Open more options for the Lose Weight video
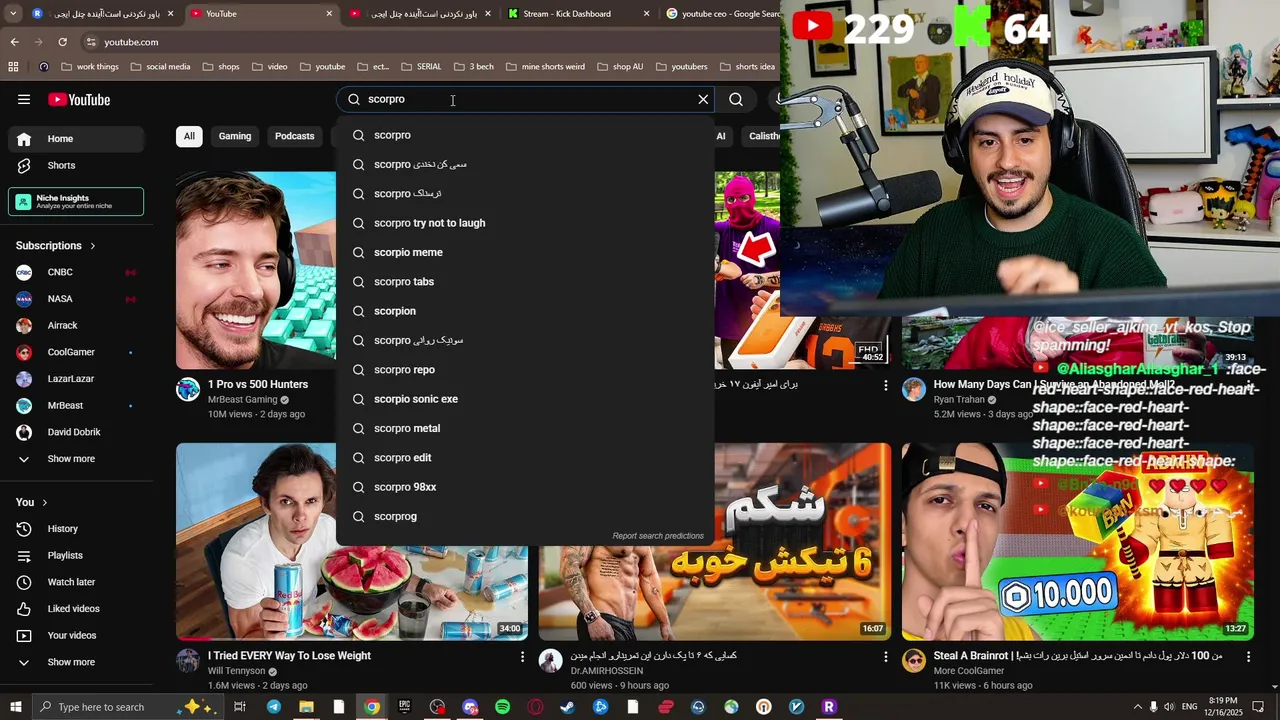 pos(522,657)
